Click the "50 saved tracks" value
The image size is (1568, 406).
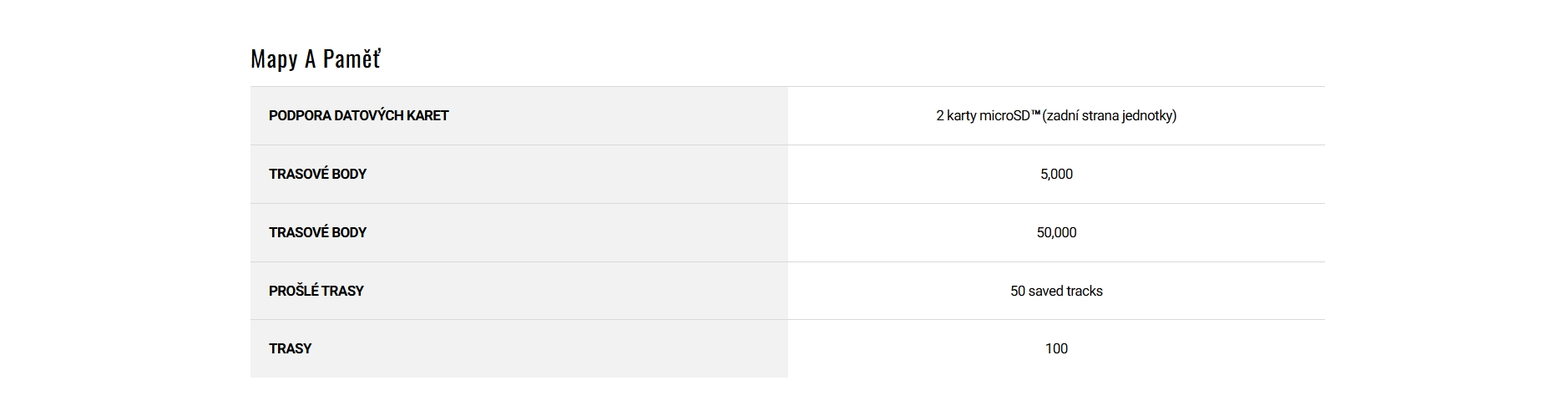tap(1056, 292)
